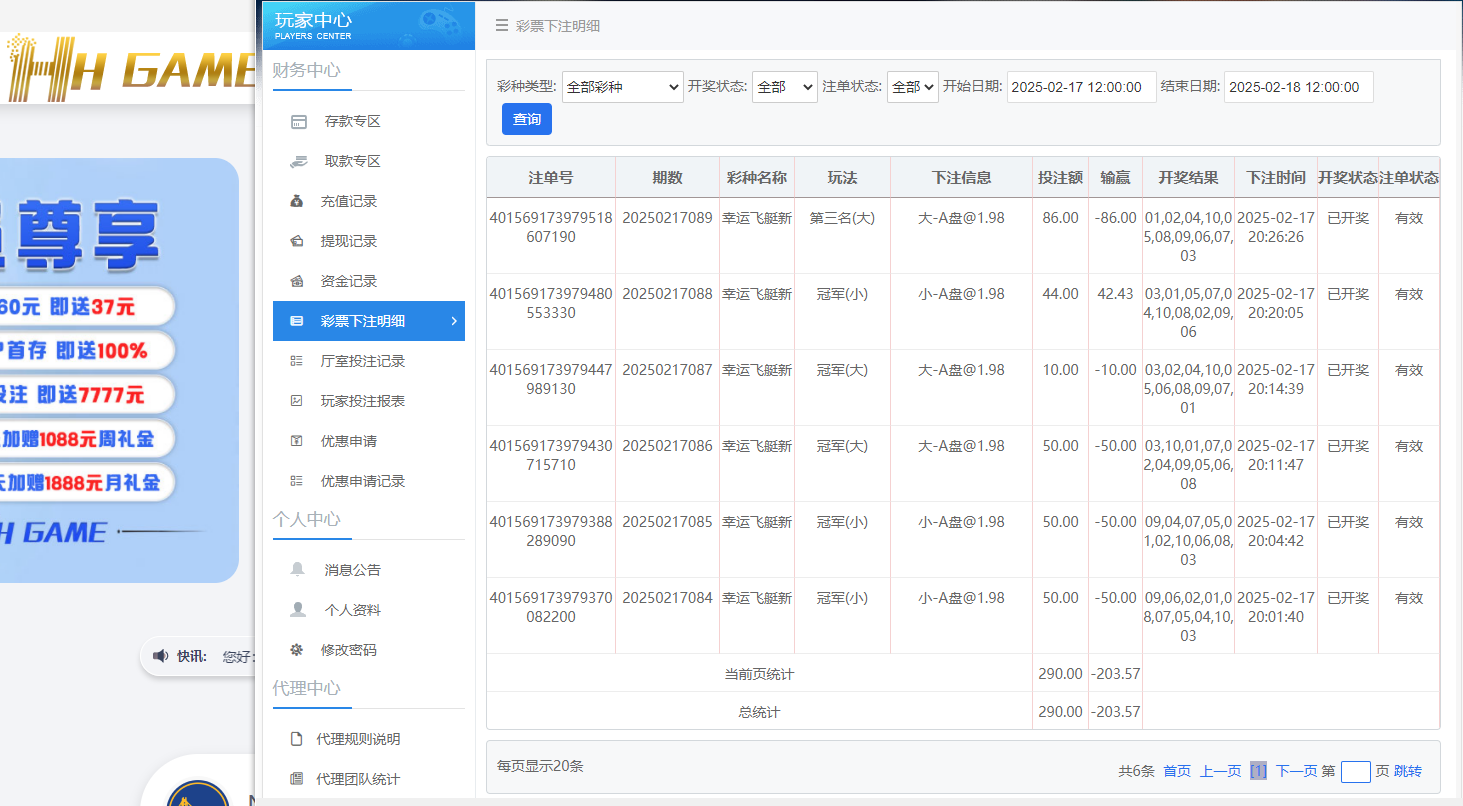Open the 注单状态 dropdown
Viewport: 1463px width, 806px height.
[x=912, y=87]
